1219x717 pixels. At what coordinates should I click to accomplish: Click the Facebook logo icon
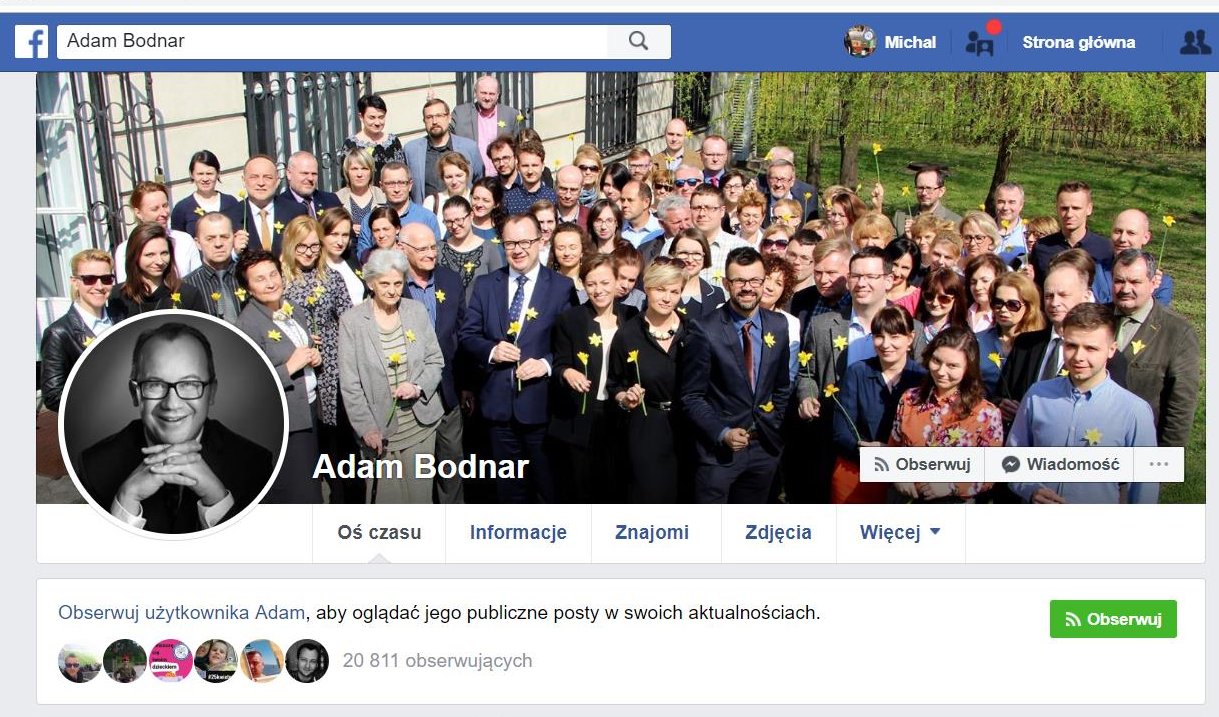pyautogui.click(x=32, y=42)
